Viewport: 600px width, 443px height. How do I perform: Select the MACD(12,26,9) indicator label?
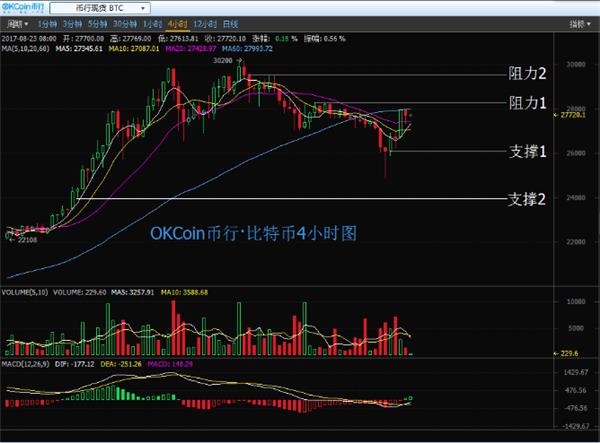point(25,364)
